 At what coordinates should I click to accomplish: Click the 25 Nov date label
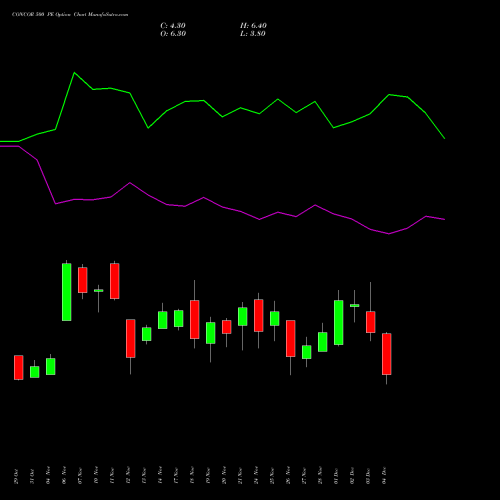pos(272,475)
